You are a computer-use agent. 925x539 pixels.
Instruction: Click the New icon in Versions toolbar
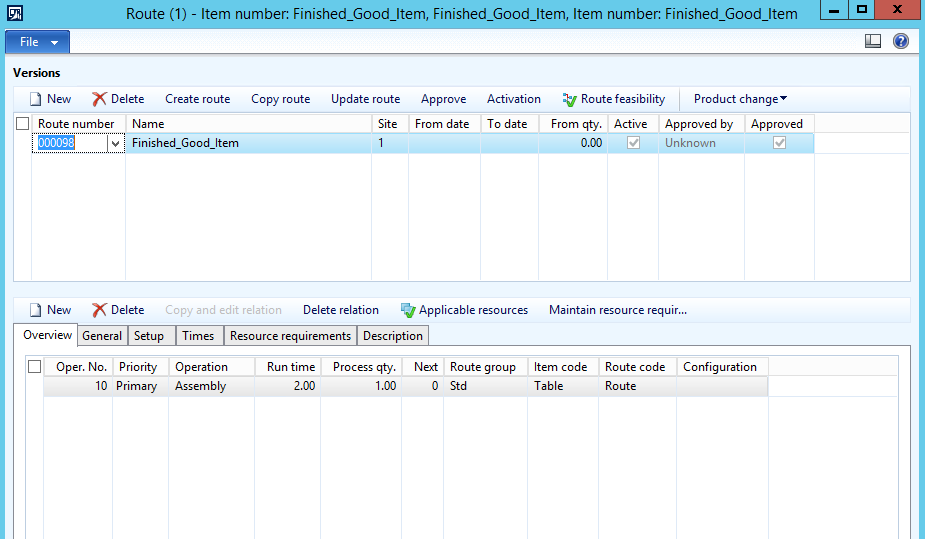(35, 99)
